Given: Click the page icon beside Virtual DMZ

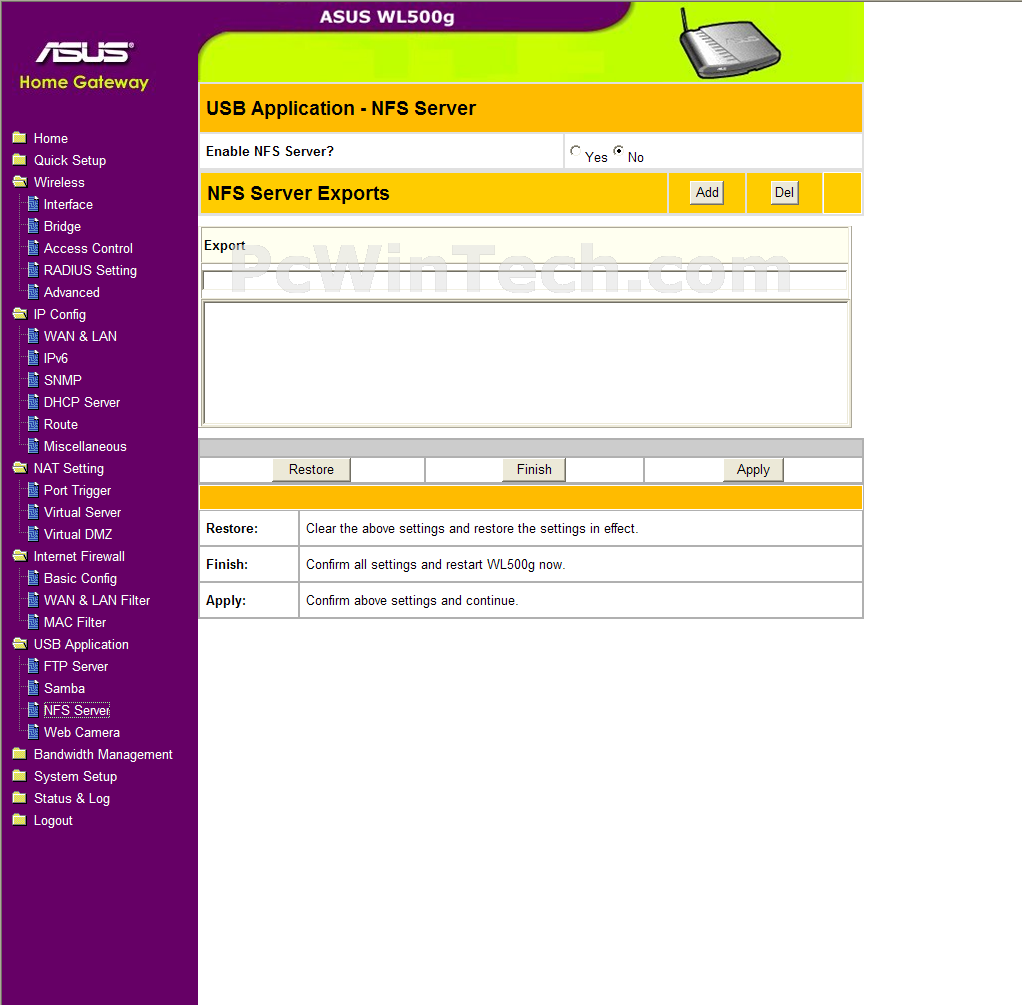Looking at the screenshot, I should click(33, 534).
